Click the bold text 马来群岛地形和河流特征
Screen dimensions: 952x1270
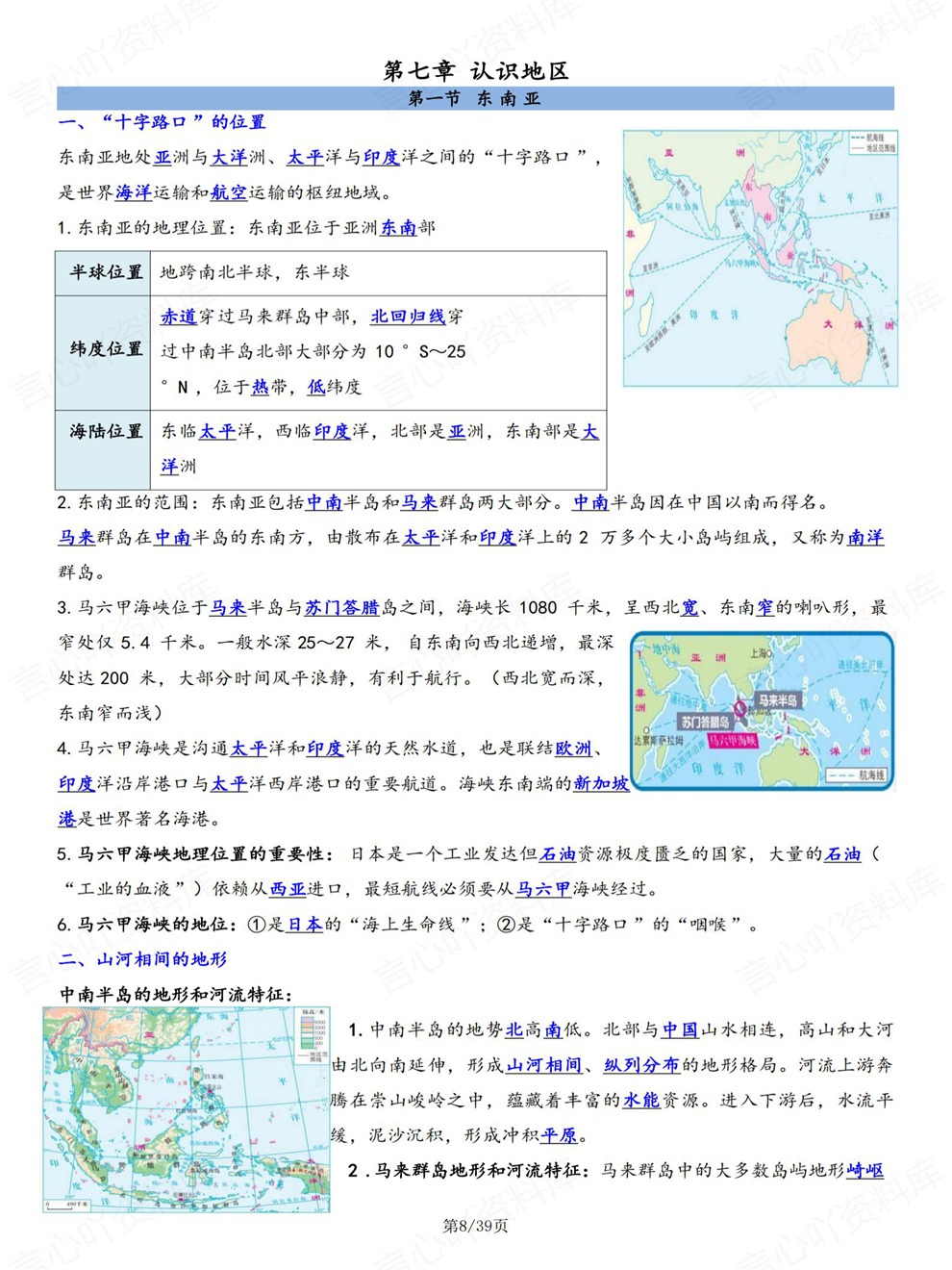click(482, 1171)
